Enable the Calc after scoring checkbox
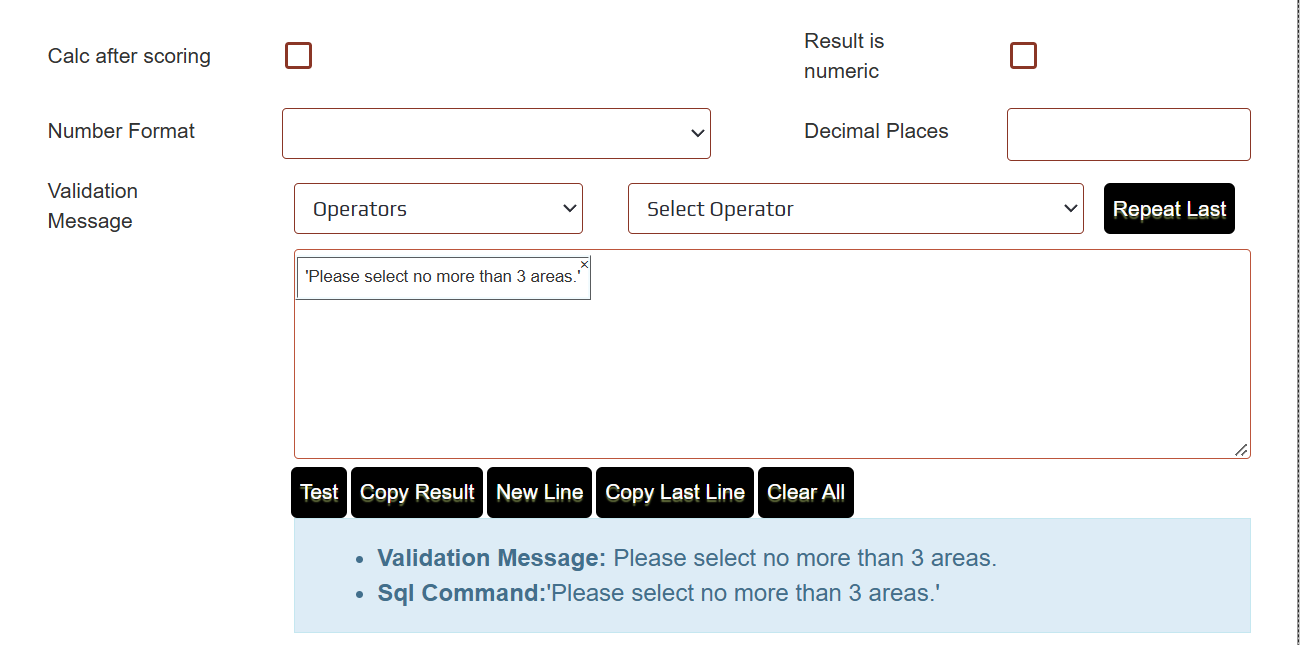The width and height of the screenshot is (1300, 645). pyautogui.click(x=298, y=56)
